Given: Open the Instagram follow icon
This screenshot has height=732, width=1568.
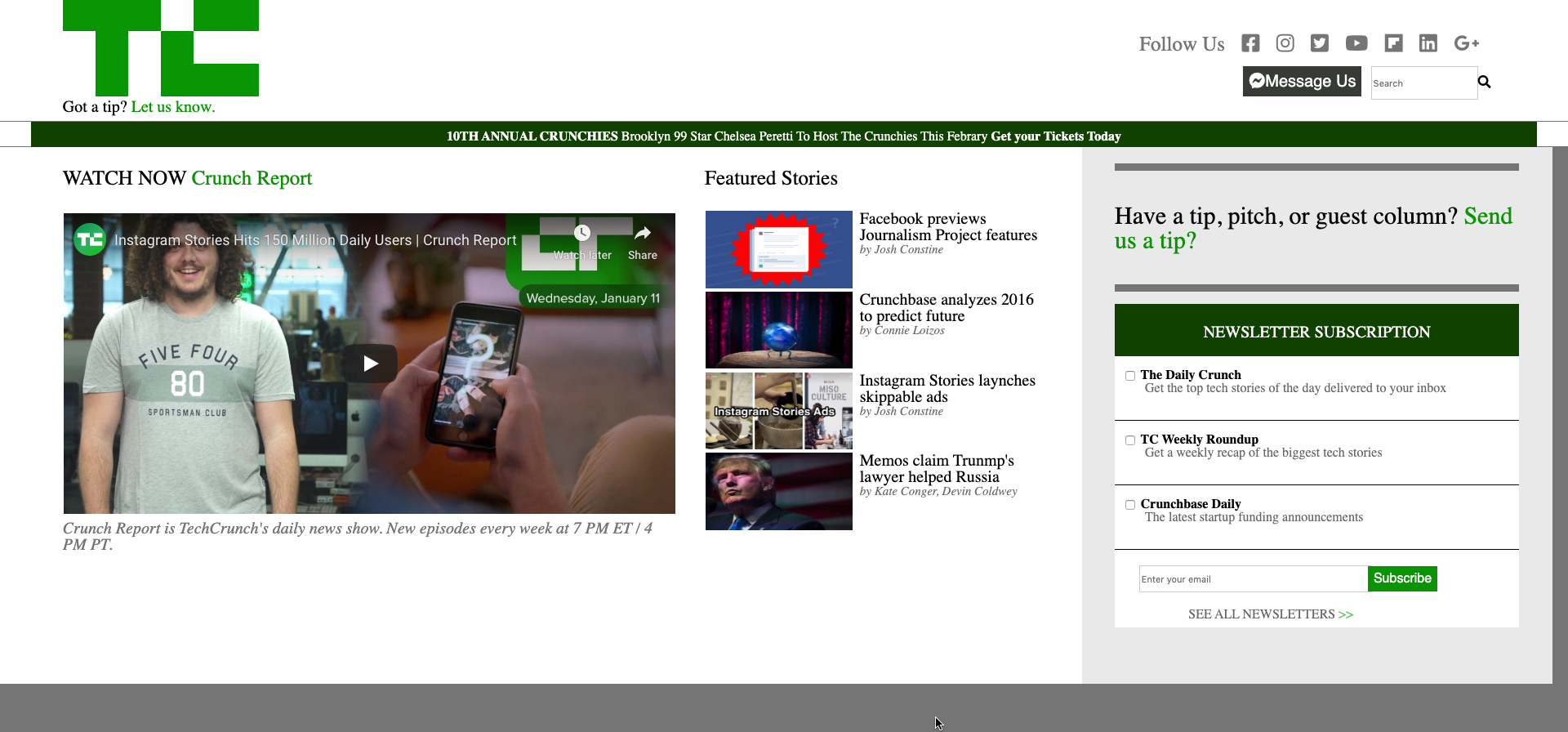Looking at the screenshot, I should pyautogui.click(x=1285, y=43).
